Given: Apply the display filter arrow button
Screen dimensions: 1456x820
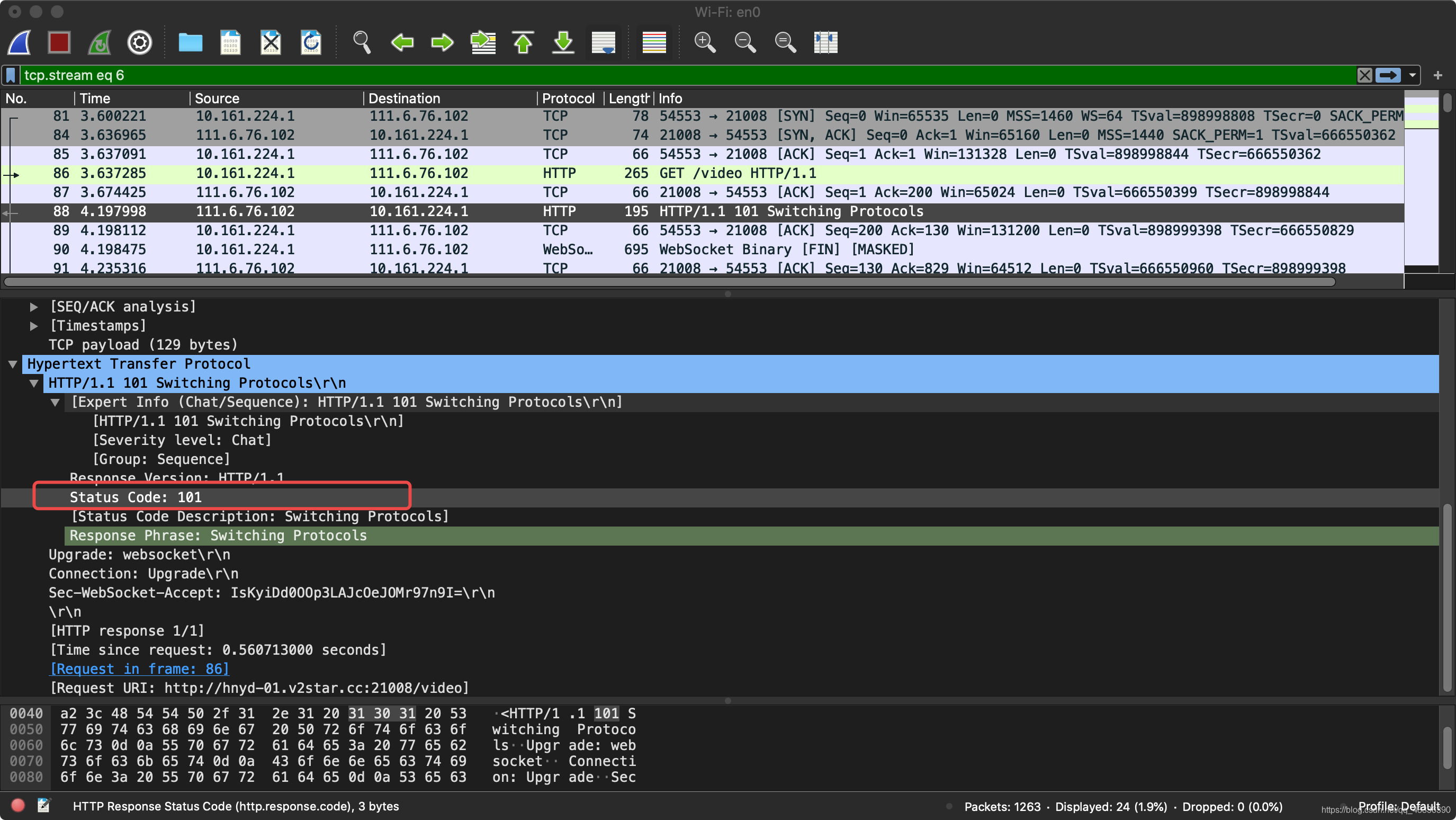Looking at the screenshot, I should [1388, 75].
